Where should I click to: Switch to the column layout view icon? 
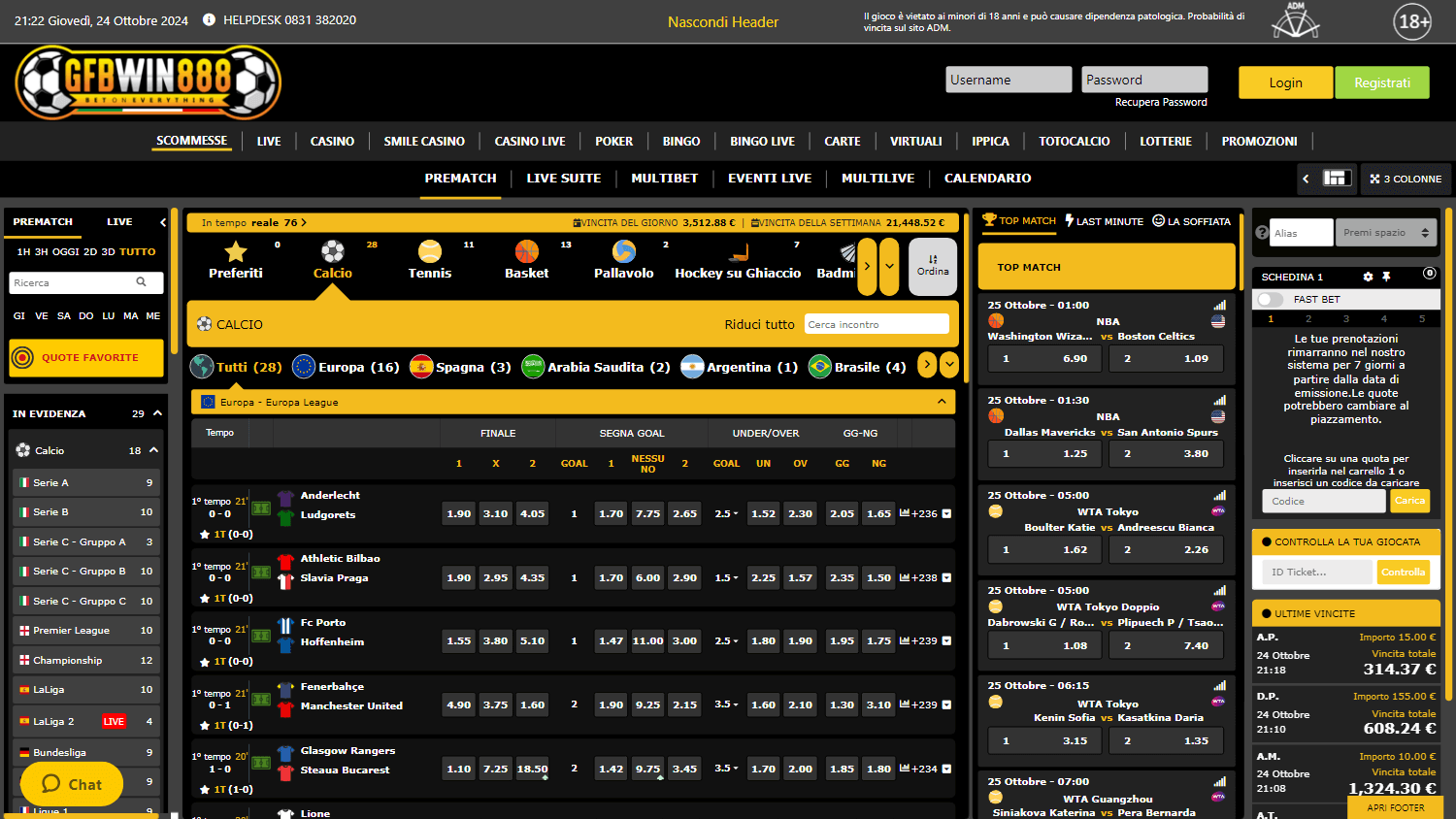1337,179
